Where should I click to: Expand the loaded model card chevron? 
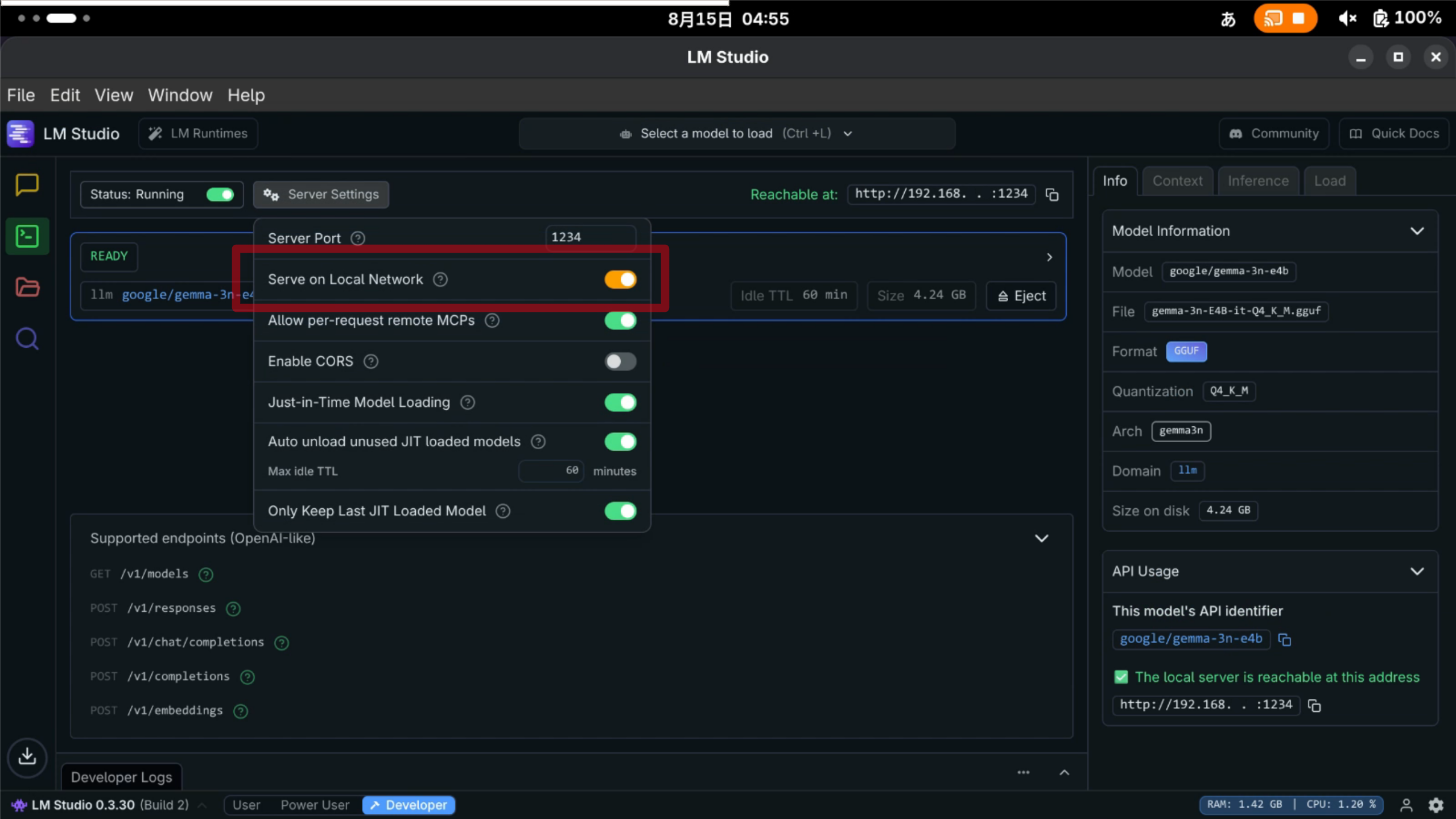[1049, 257]
